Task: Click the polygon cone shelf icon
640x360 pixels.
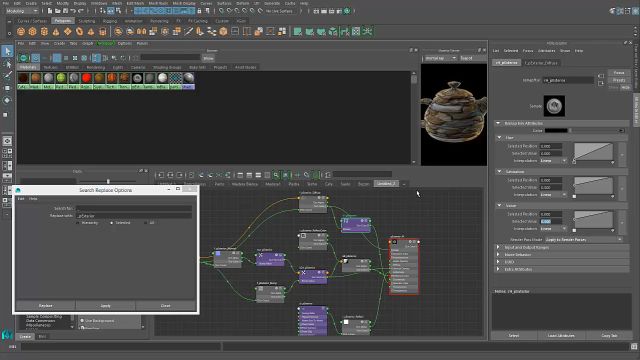Action: (56, 31)
